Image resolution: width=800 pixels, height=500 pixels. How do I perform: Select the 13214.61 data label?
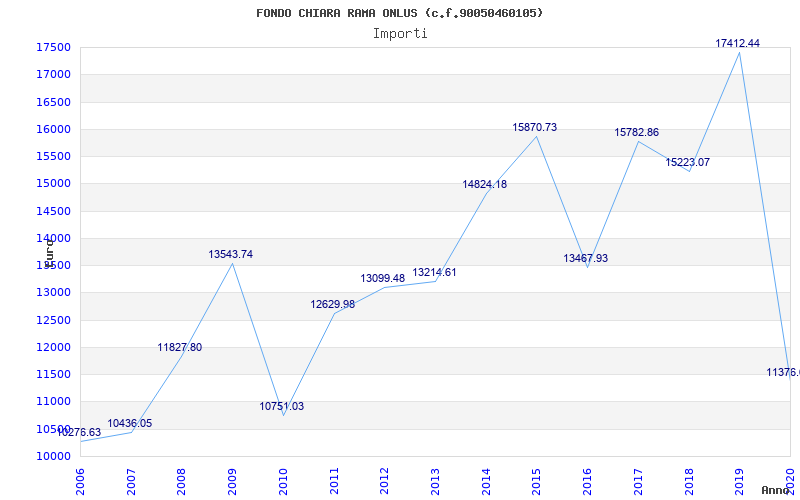[434, 272]
